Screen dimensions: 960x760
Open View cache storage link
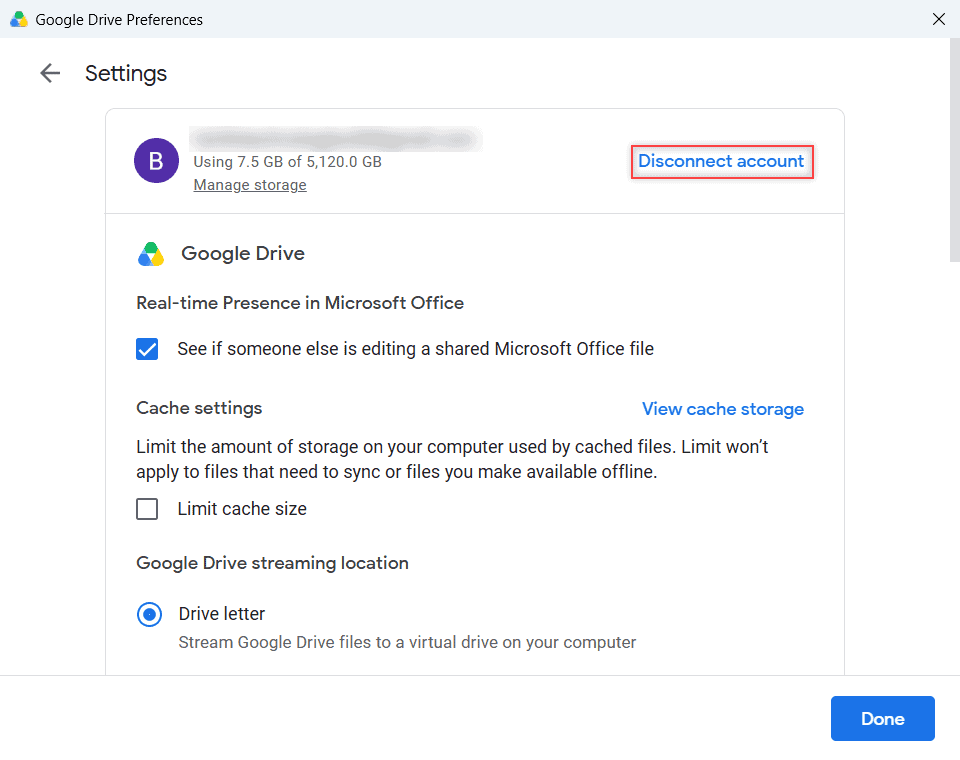[722, 409]
